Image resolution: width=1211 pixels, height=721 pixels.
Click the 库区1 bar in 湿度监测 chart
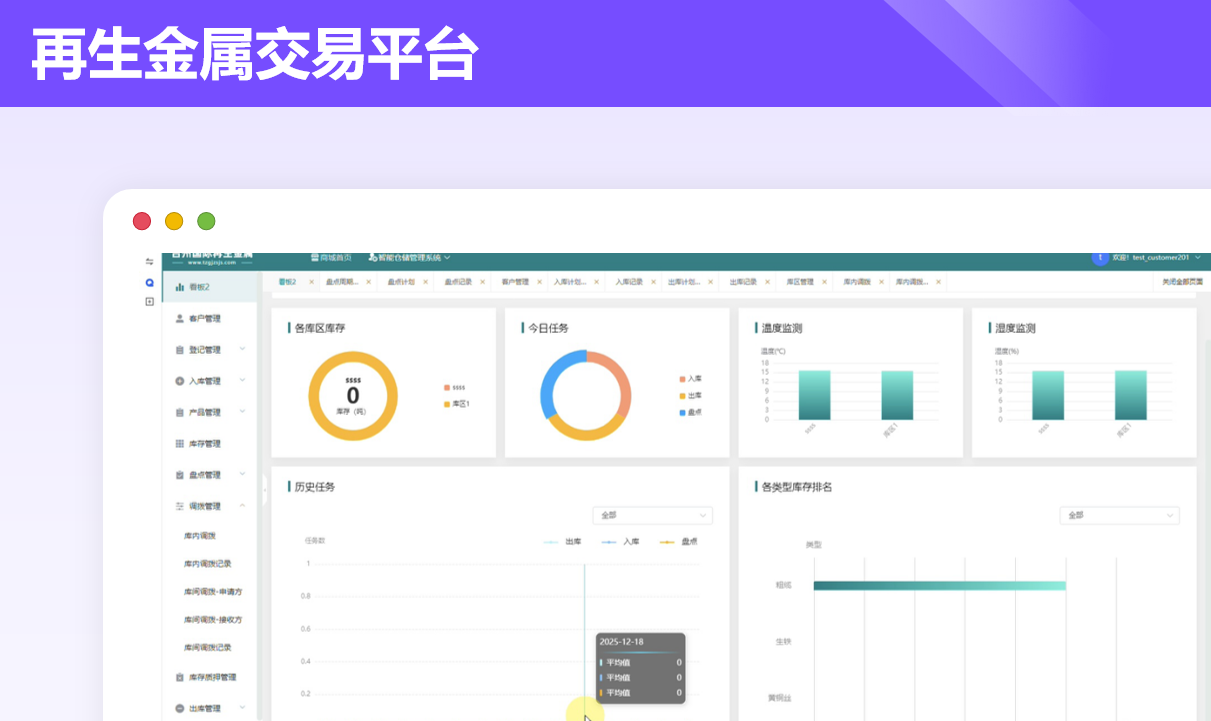(x=1131, y=395)
